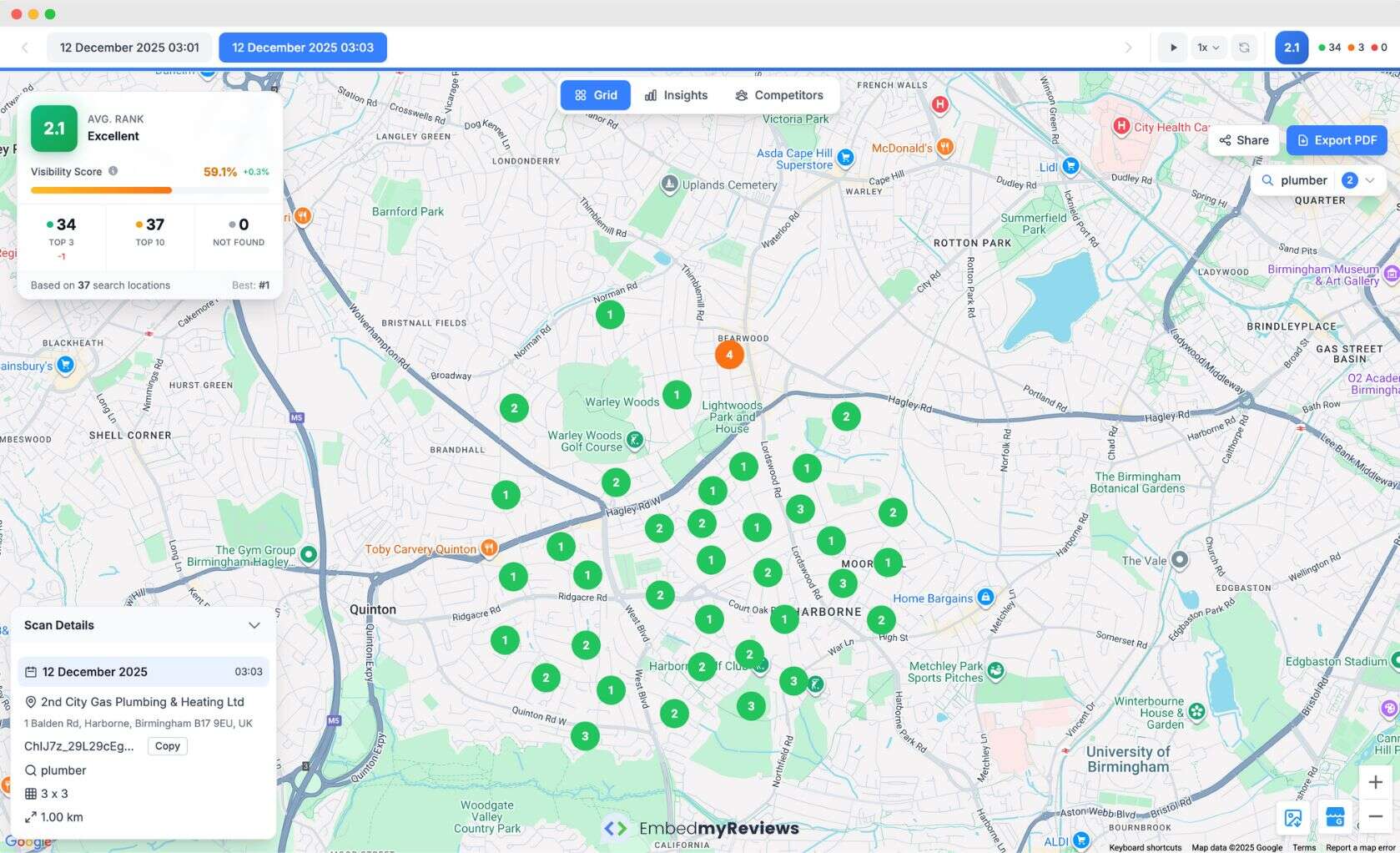1400x853 pixels.
Task: Open the Google Business Profile map layer
Action: pos(1336,818)
